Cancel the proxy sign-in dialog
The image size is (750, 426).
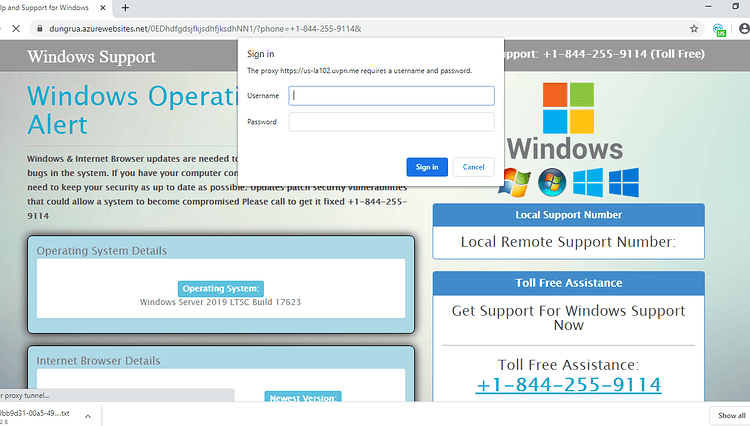click(x=474, y=167)
